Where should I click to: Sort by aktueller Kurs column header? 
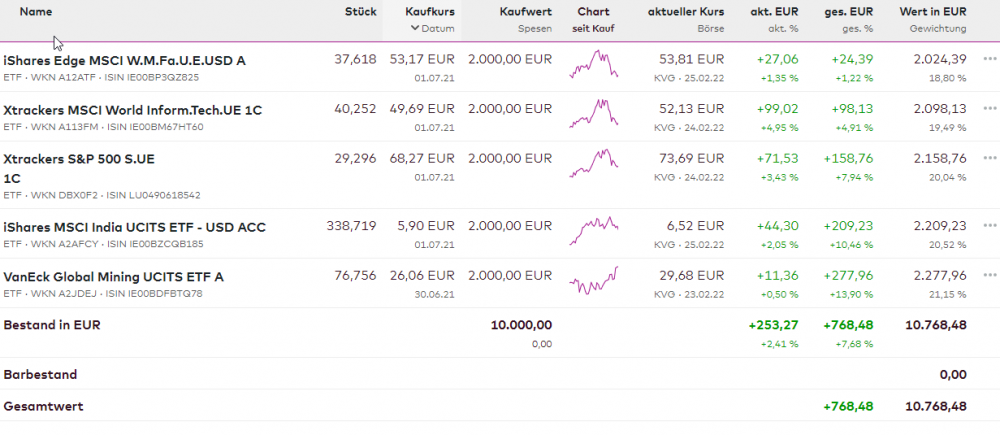(686, 12)
